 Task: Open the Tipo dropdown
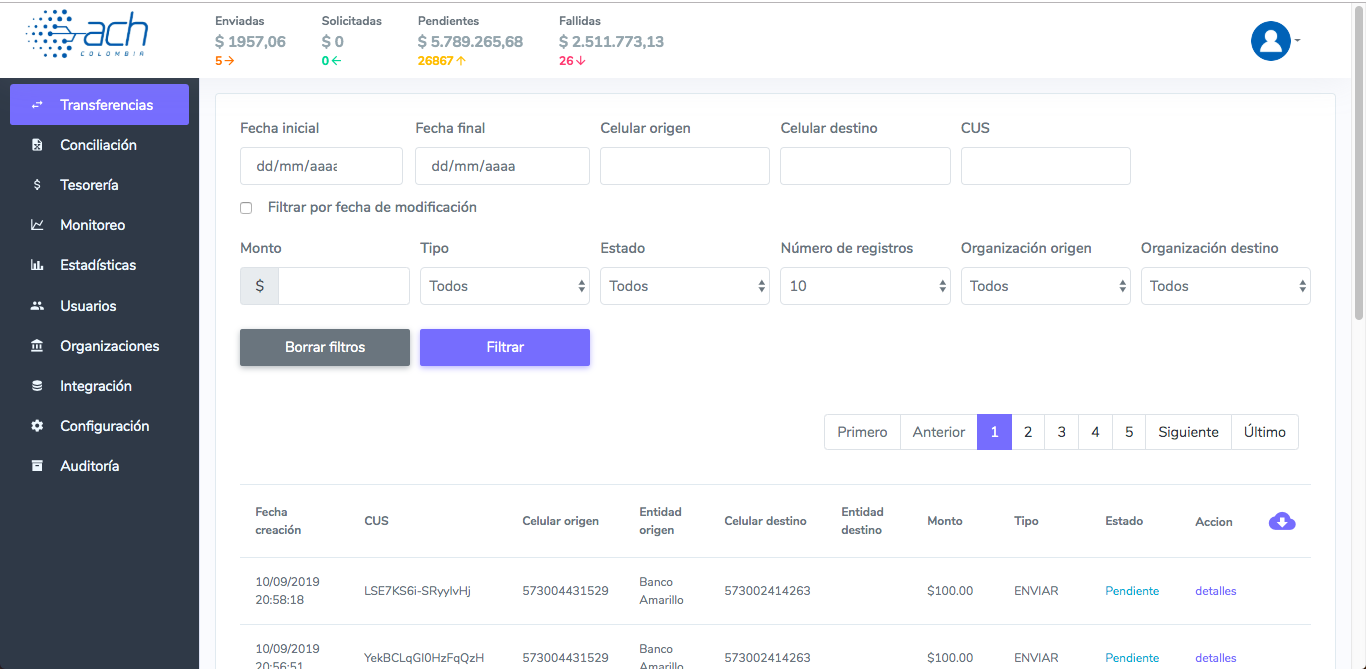pyautogui.click(x=505, y=286)
